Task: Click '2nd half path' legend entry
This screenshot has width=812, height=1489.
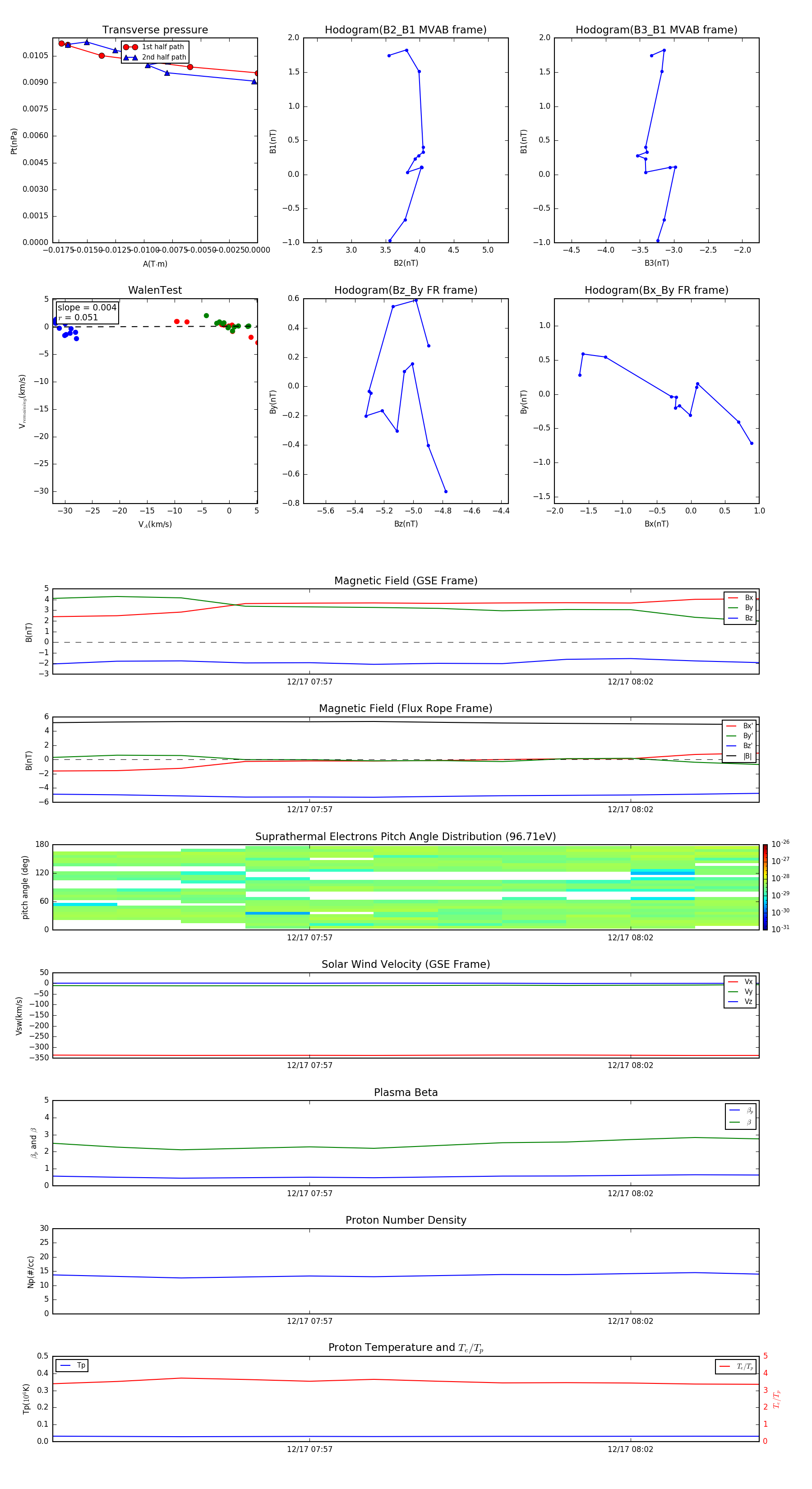Action: coord(155,57)
